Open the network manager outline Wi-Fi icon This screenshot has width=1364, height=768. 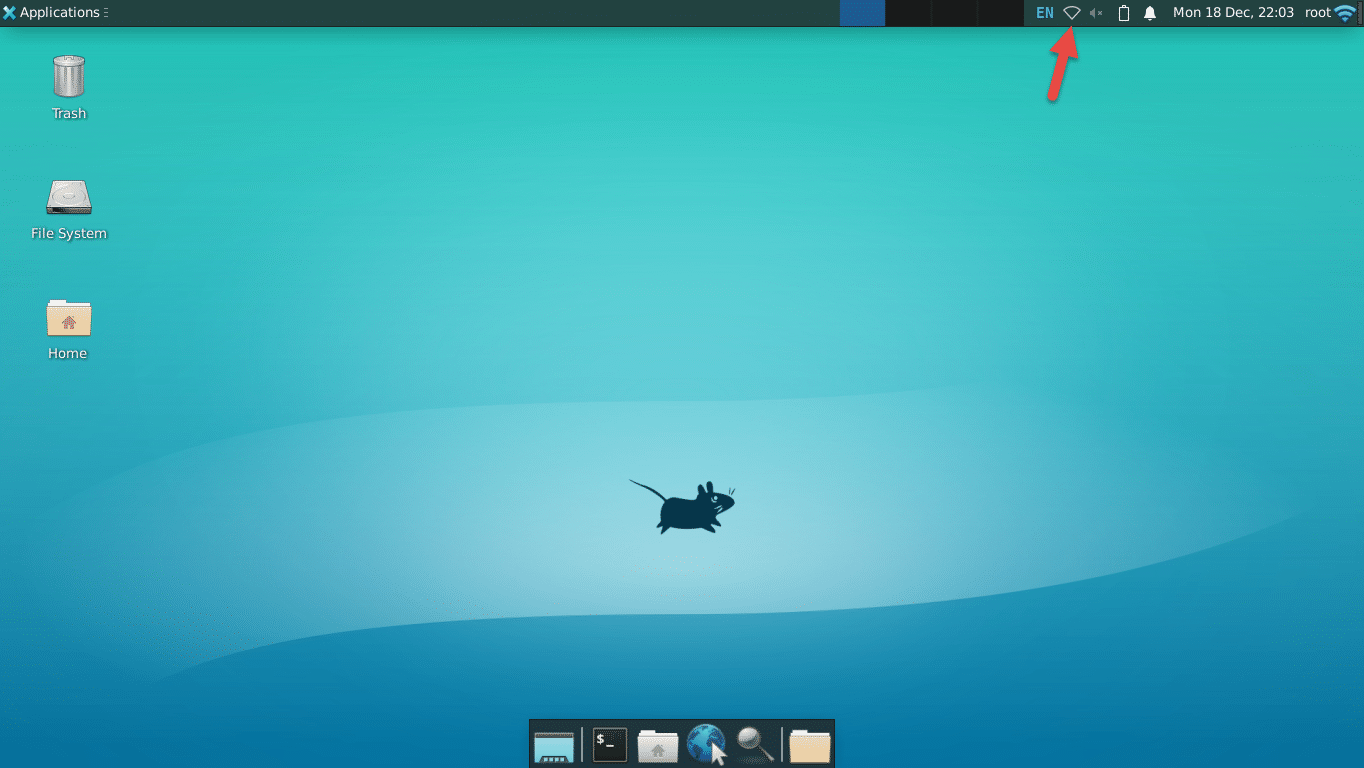(1071, 13)
